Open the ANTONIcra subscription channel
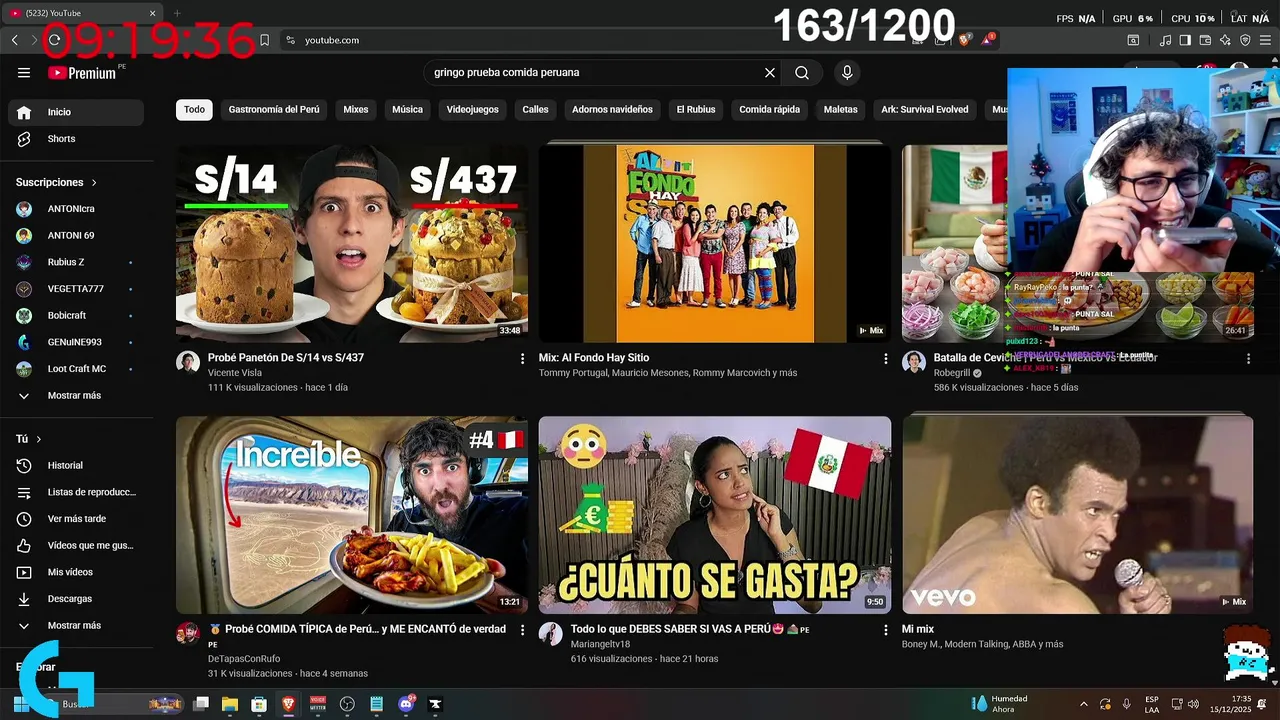 (x=76, y=209)
